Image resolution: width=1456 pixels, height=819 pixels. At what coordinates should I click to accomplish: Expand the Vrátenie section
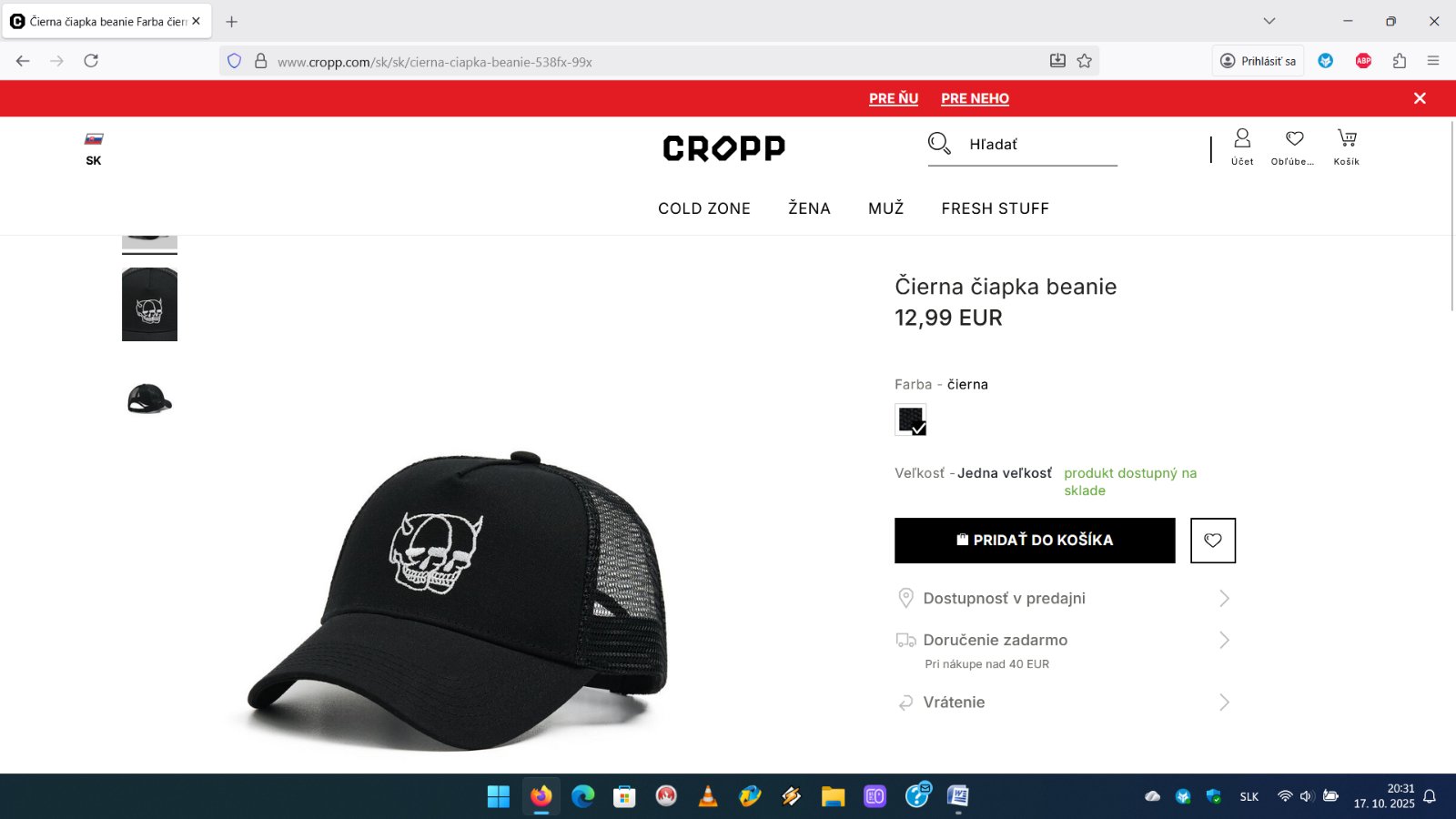[x=1064, y=702]
